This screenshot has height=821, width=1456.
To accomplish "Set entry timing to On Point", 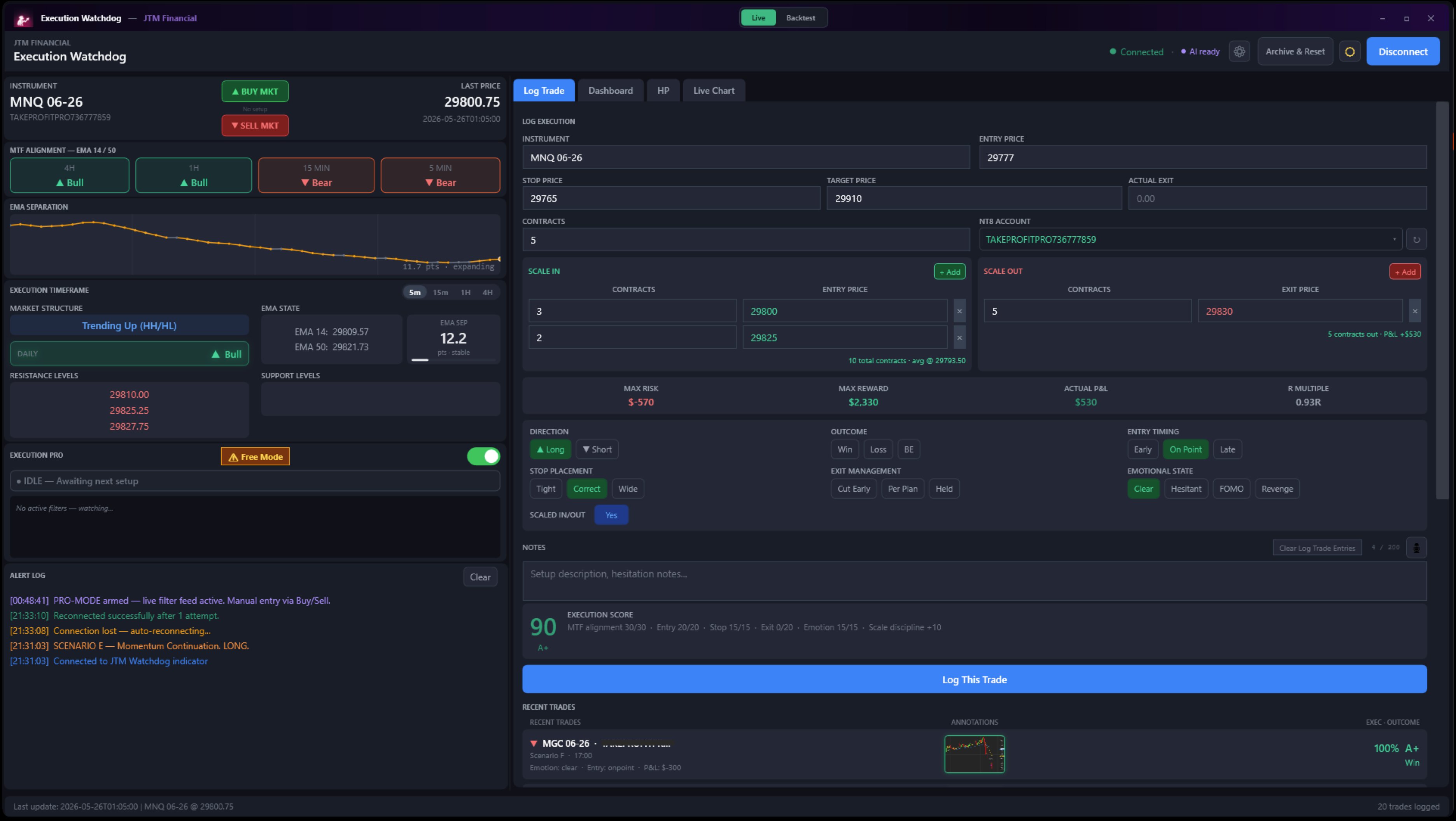I will coord(1185,449).
